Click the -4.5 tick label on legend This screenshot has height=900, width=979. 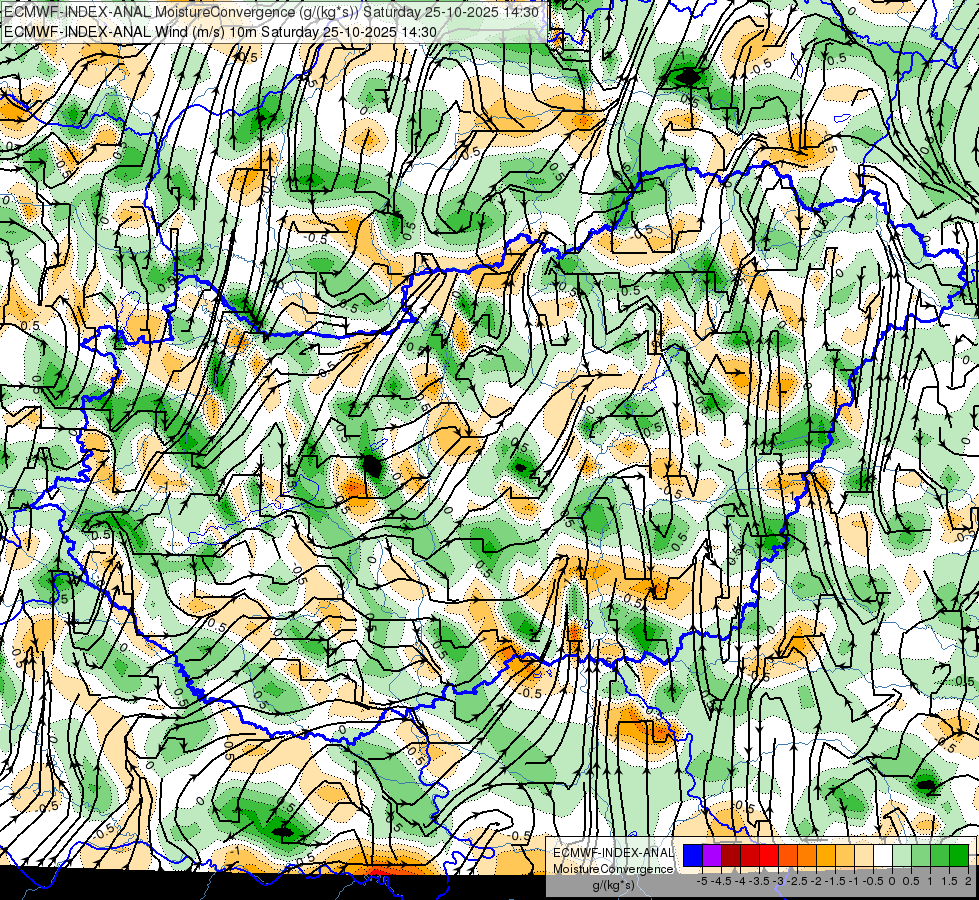coord(721,881)
